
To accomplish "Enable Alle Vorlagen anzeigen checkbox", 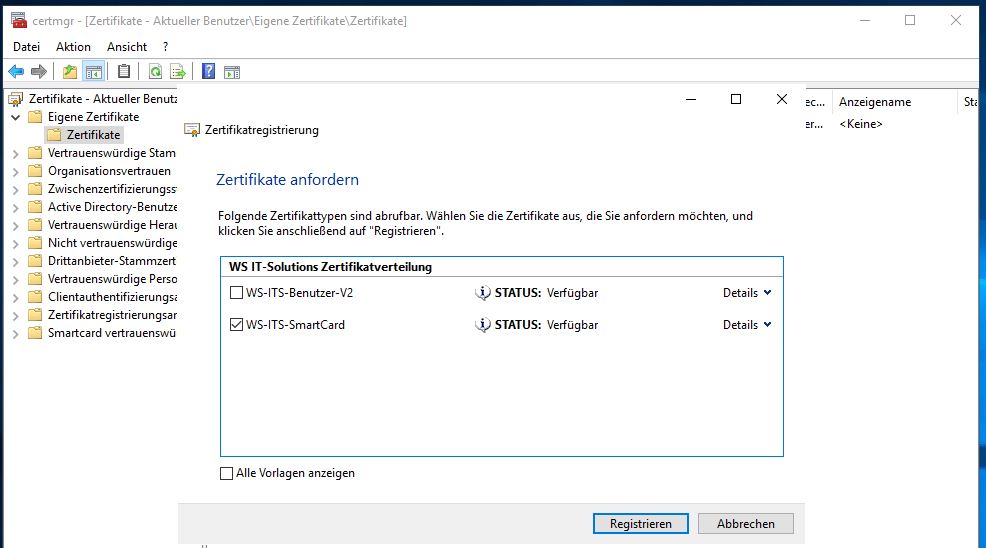I will [226, 473].
